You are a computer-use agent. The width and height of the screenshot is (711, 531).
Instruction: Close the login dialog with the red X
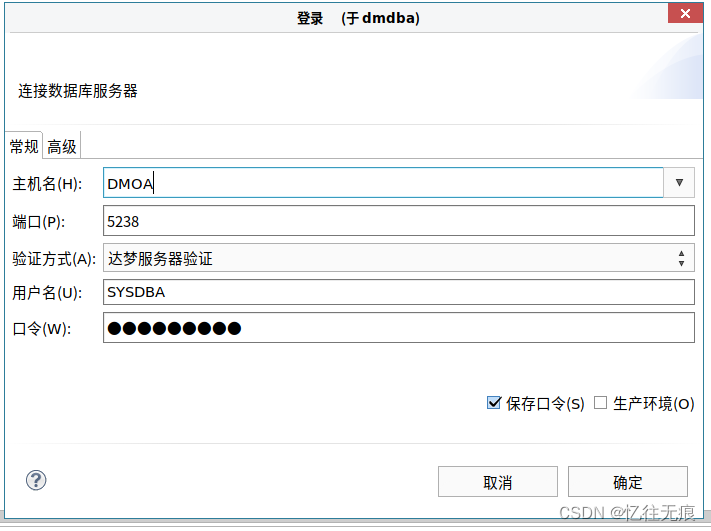click(x=685, y=14)
